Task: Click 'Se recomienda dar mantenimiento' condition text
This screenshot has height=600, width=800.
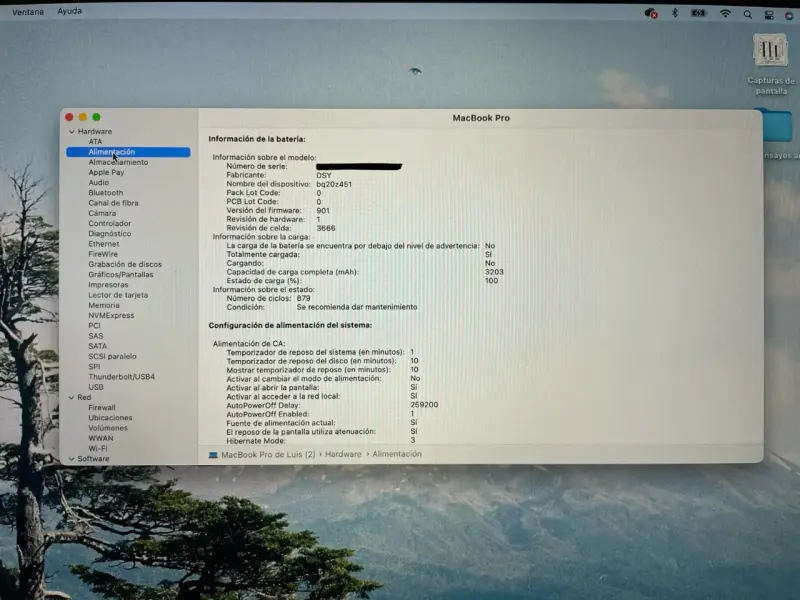Action: (357, 307)
